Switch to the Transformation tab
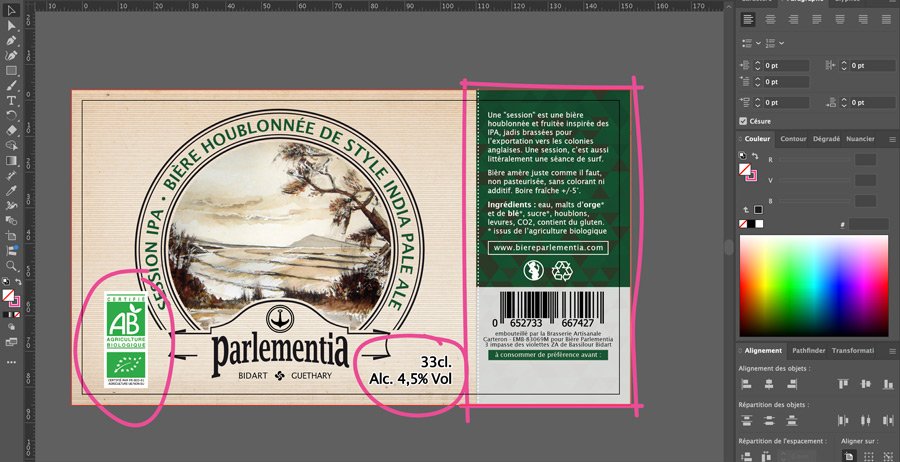This screenshot has width=900, height=462. point(852,350)
